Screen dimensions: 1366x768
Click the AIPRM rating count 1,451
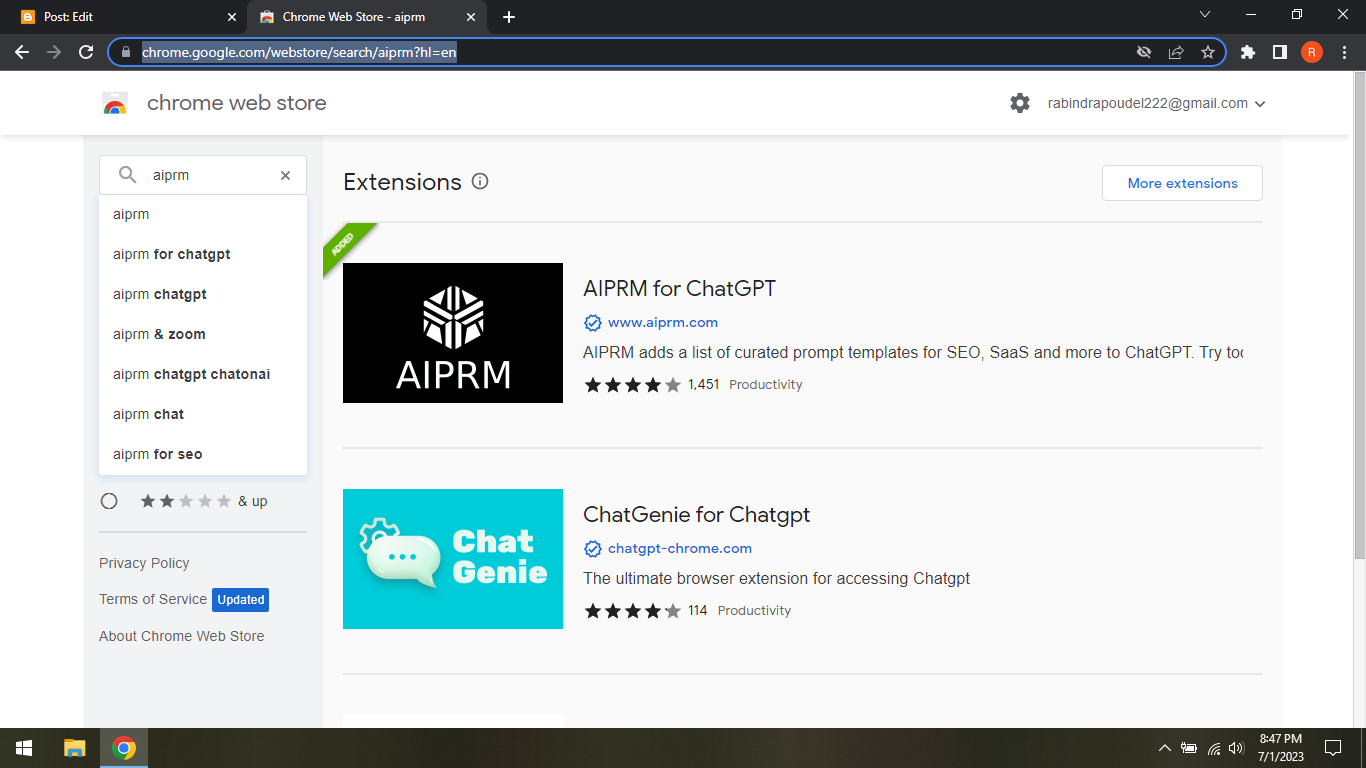pos(704,385)
